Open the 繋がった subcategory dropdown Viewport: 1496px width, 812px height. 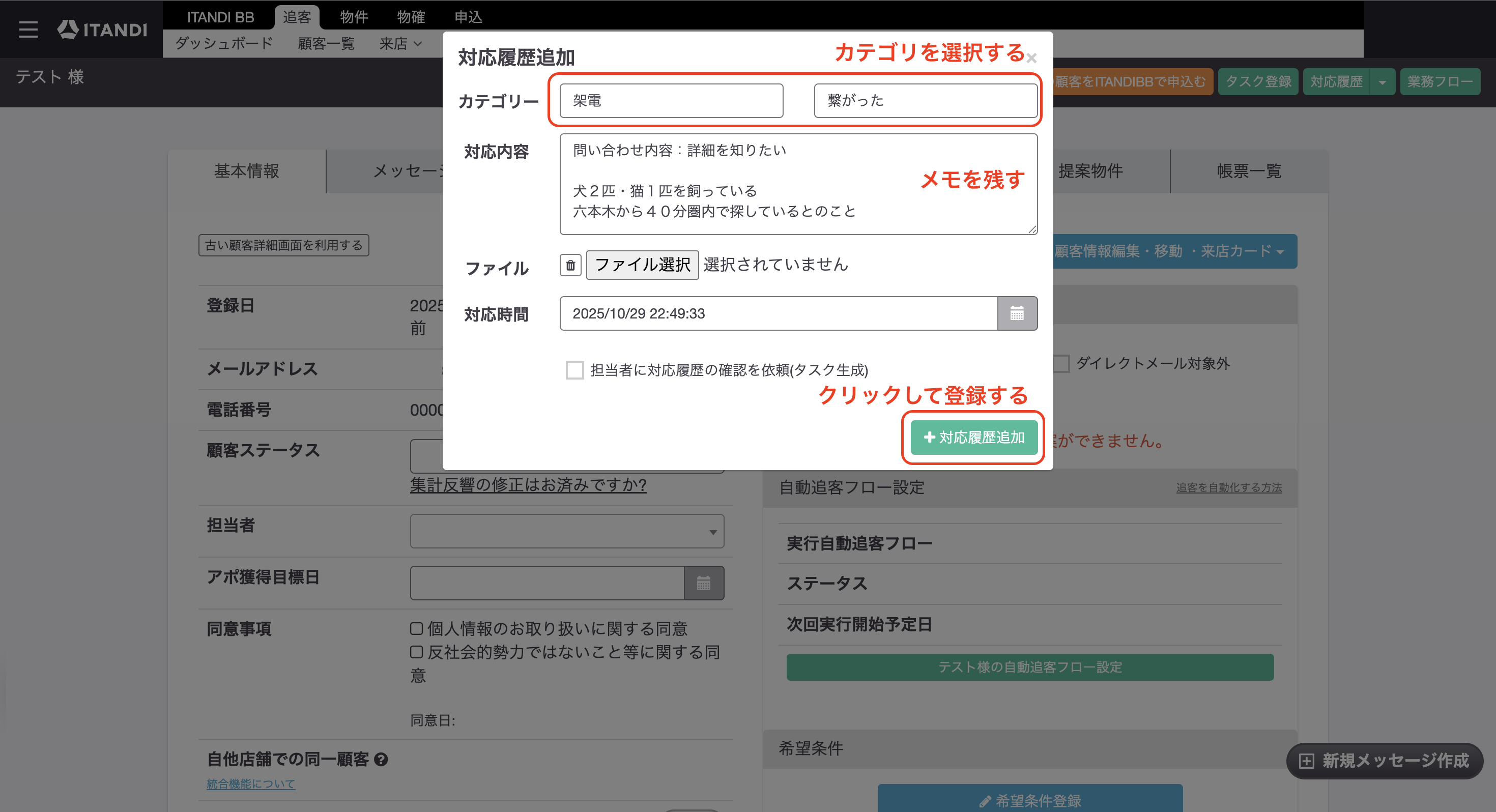tap(926, 101)
